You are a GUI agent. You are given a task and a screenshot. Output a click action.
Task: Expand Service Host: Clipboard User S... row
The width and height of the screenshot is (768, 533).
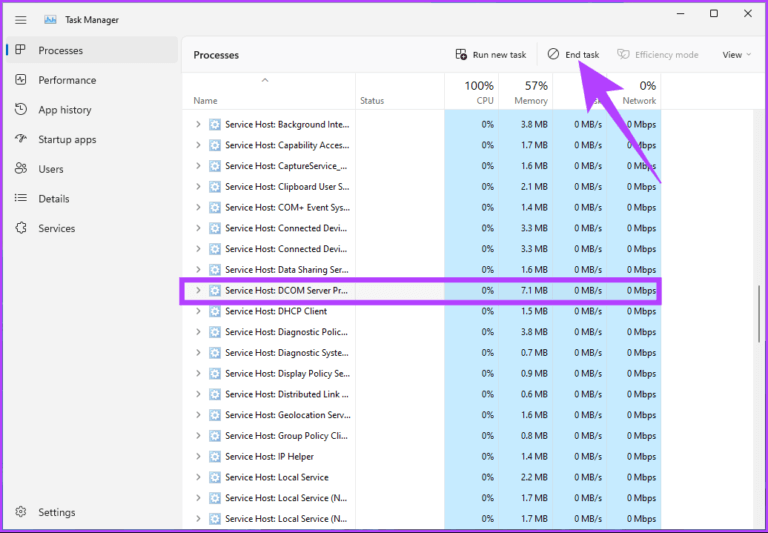[x=198, y=187]
